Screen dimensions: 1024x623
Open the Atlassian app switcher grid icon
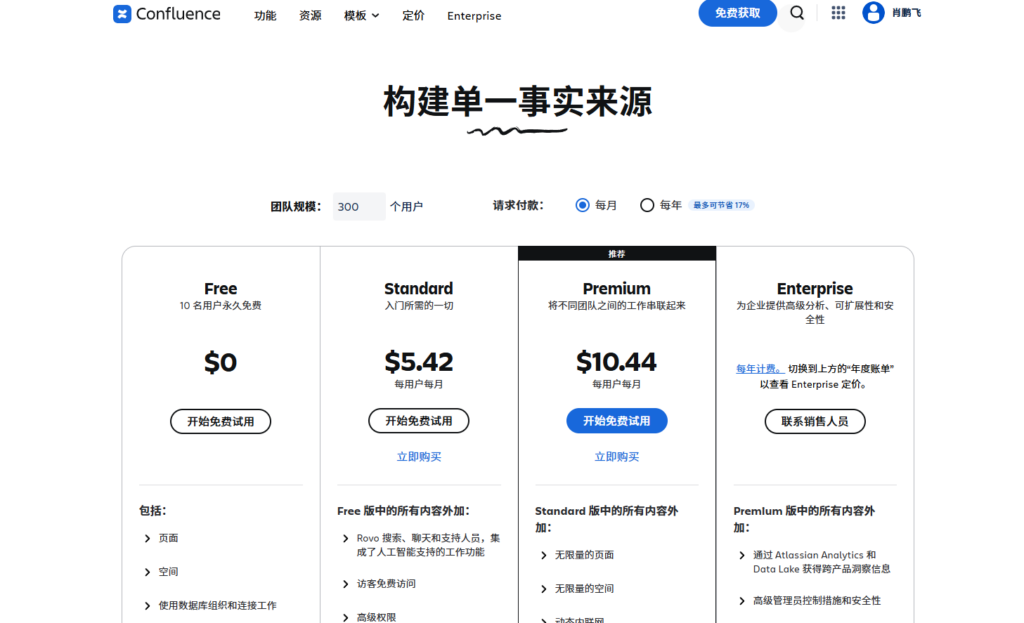click(837, 13)
